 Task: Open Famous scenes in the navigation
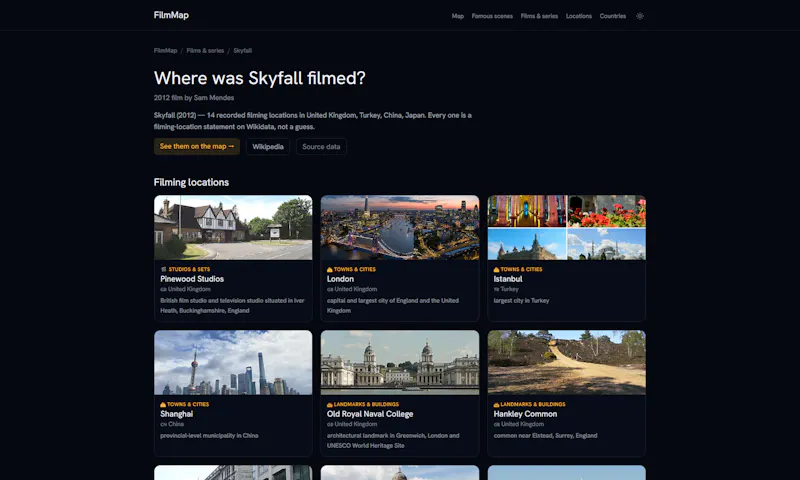coord(492,16)
